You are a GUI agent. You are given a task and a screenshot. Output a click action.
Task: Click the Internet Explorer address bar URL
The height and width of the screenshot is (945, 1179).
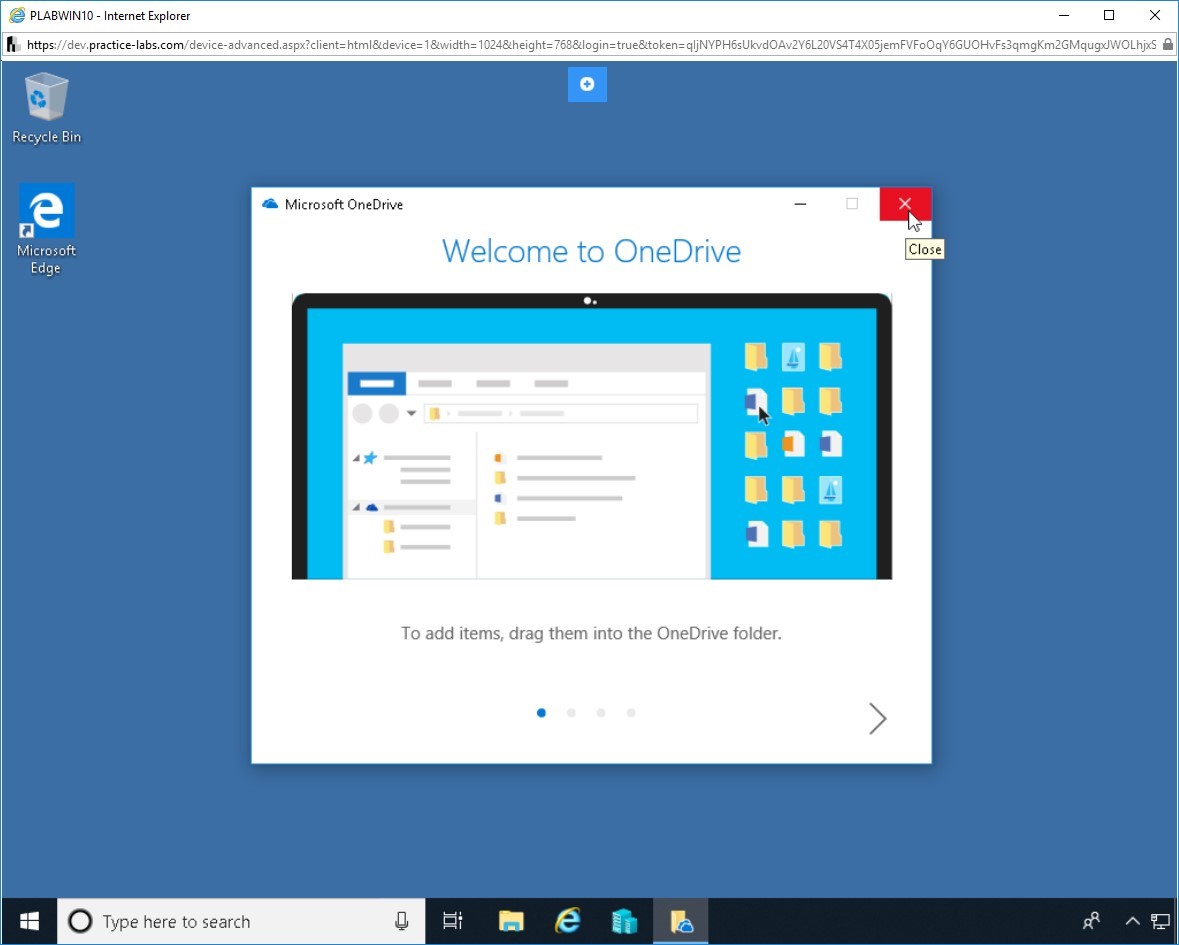(591, 44)
